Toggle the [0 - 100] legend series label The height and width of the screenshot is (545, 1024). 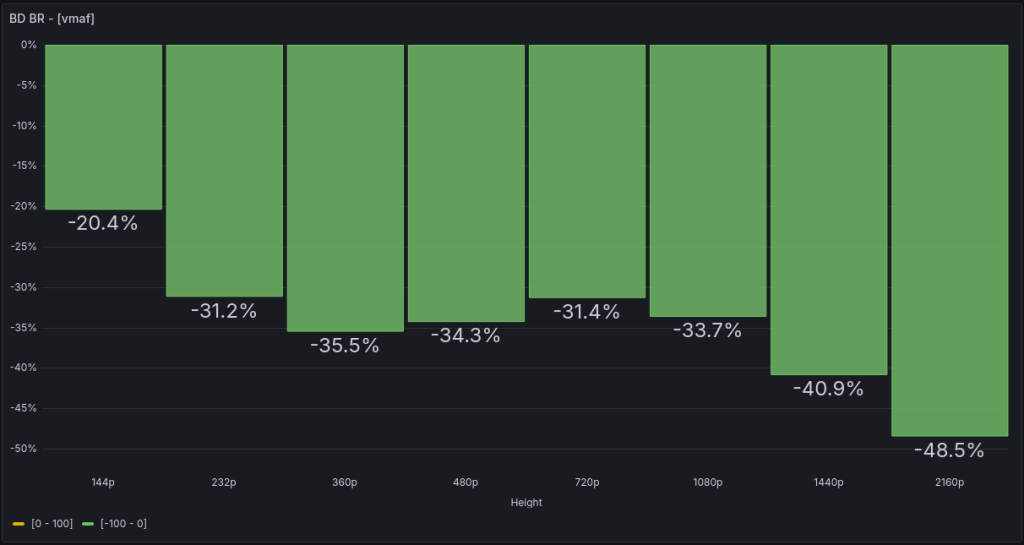52,524
